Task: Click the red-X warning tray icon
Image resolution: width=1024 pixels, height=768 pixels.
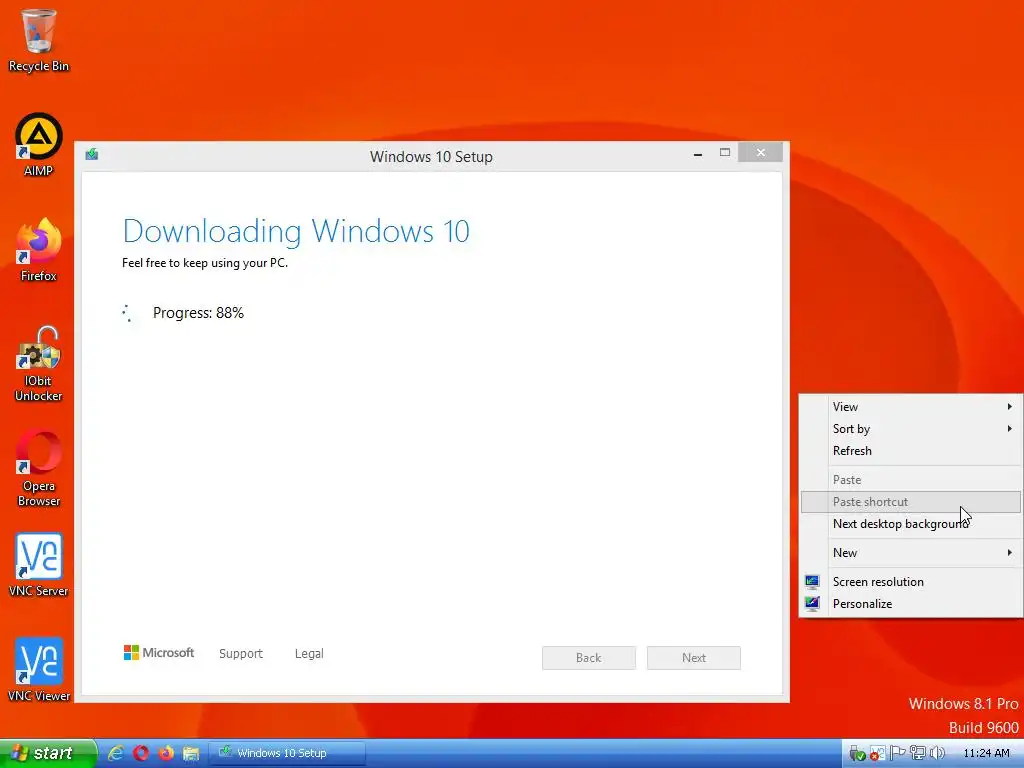Action: 876,754
